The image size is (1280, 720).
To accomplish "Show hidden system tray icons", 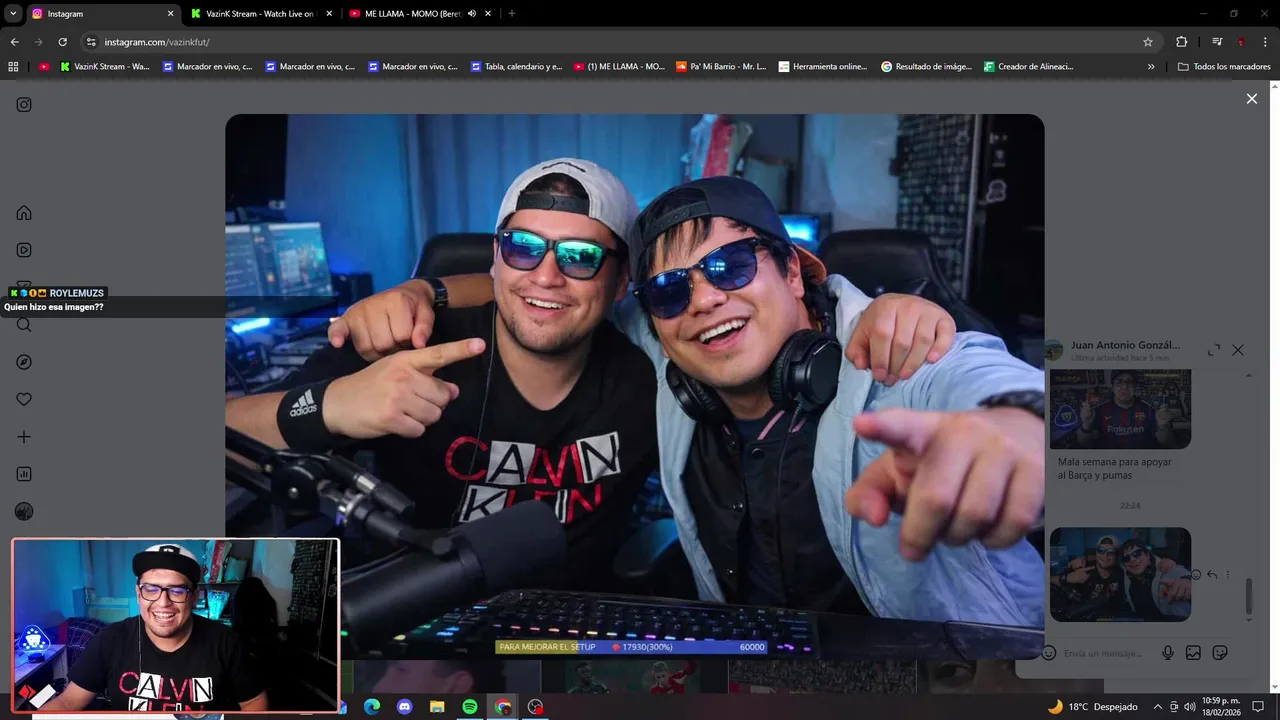I will pos(1158,707).
